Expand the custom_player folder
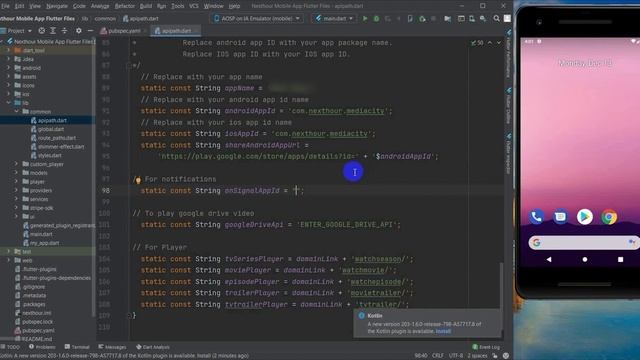640x360 pixels. (x=17, y=164)
